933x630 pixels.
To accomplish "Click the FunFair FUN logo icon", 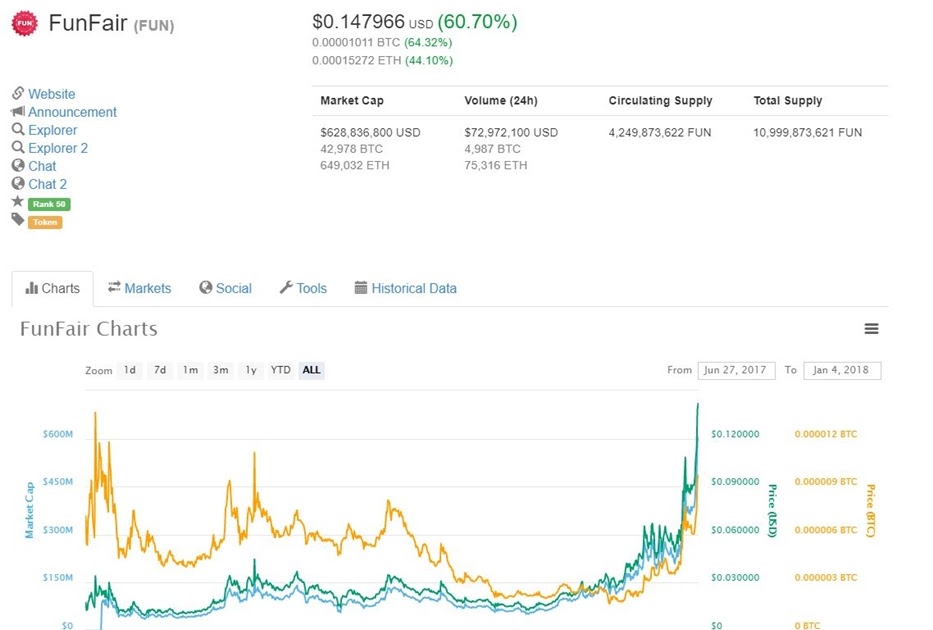I will click(24, 23).
